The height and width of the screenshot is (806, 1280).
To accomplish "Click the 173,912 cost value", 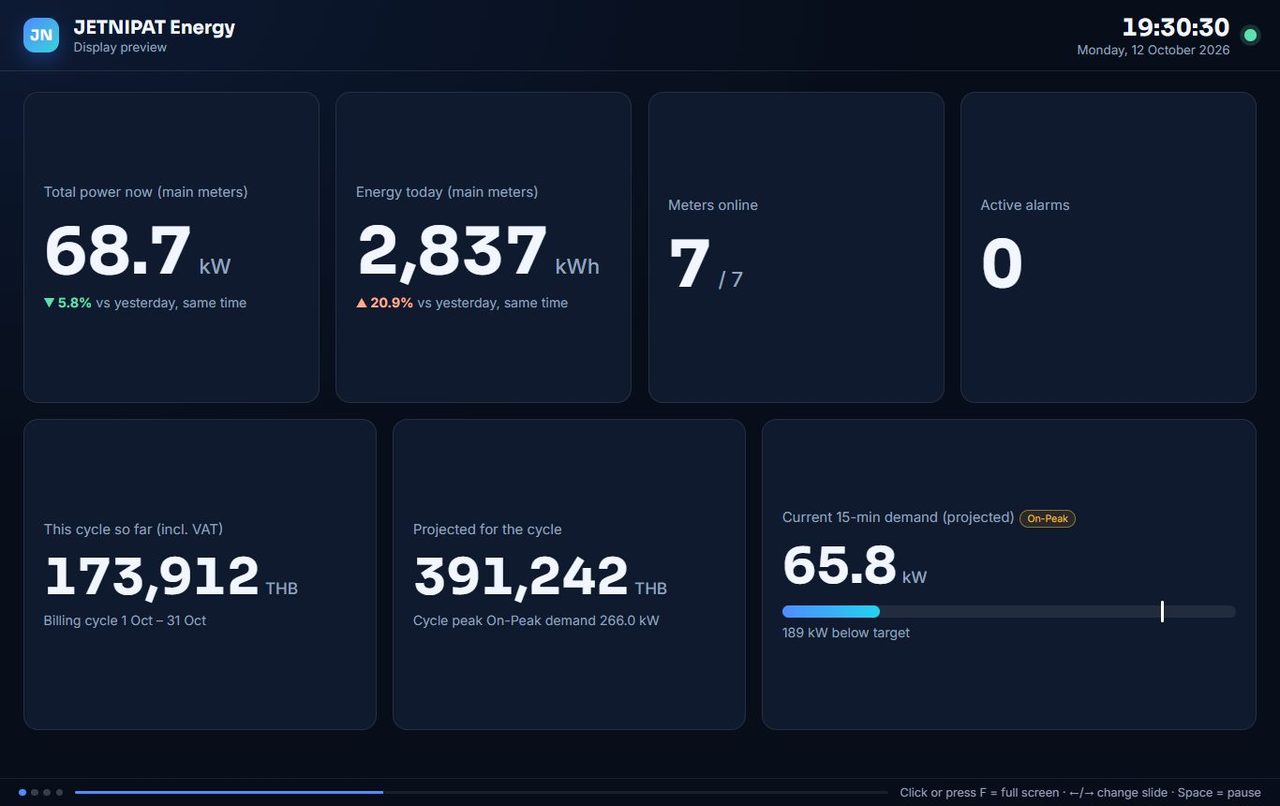I will [152, 577].
